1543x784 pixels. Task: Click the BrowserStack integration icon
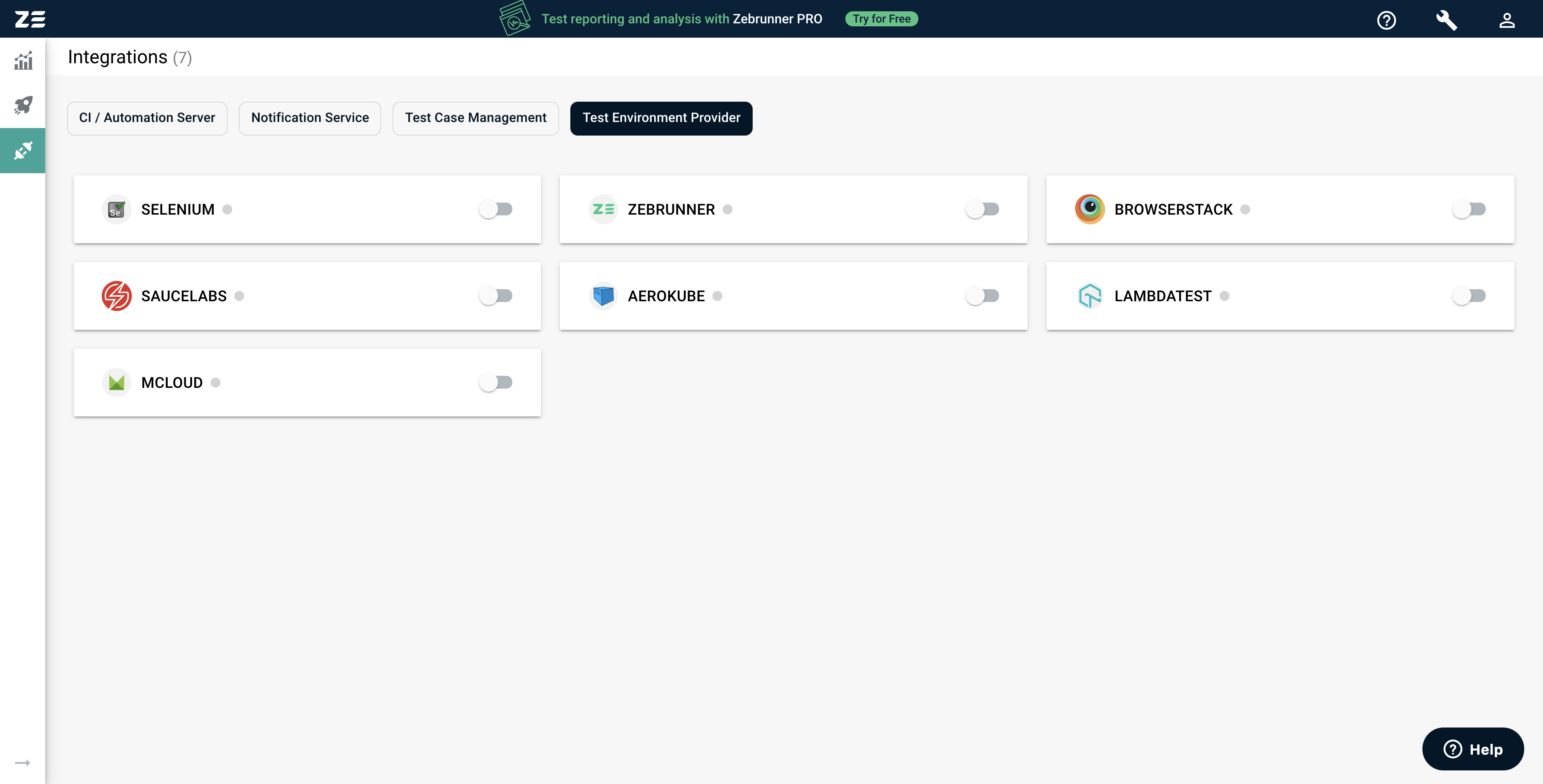tap(1089, 209)
